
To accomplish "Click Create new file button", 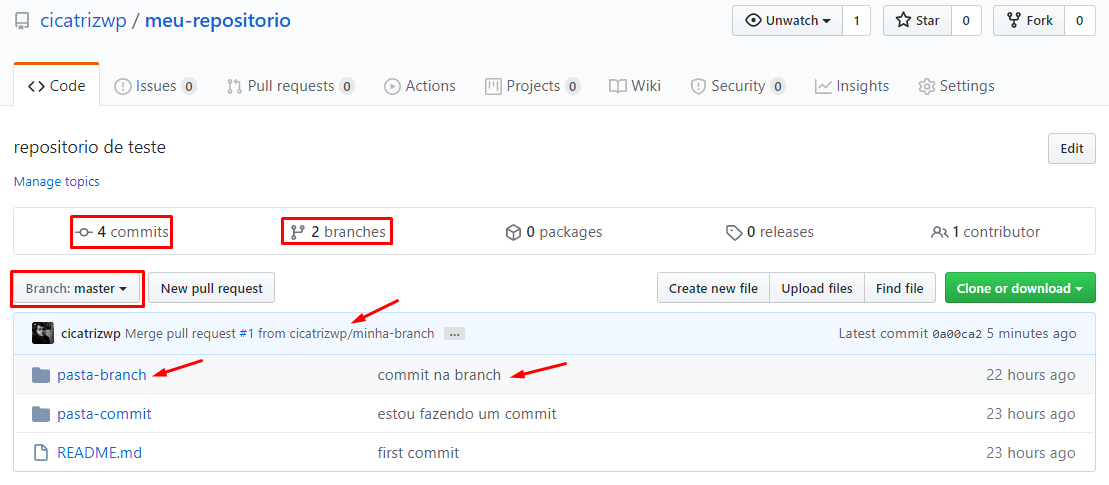I will (x=713, y=288).
